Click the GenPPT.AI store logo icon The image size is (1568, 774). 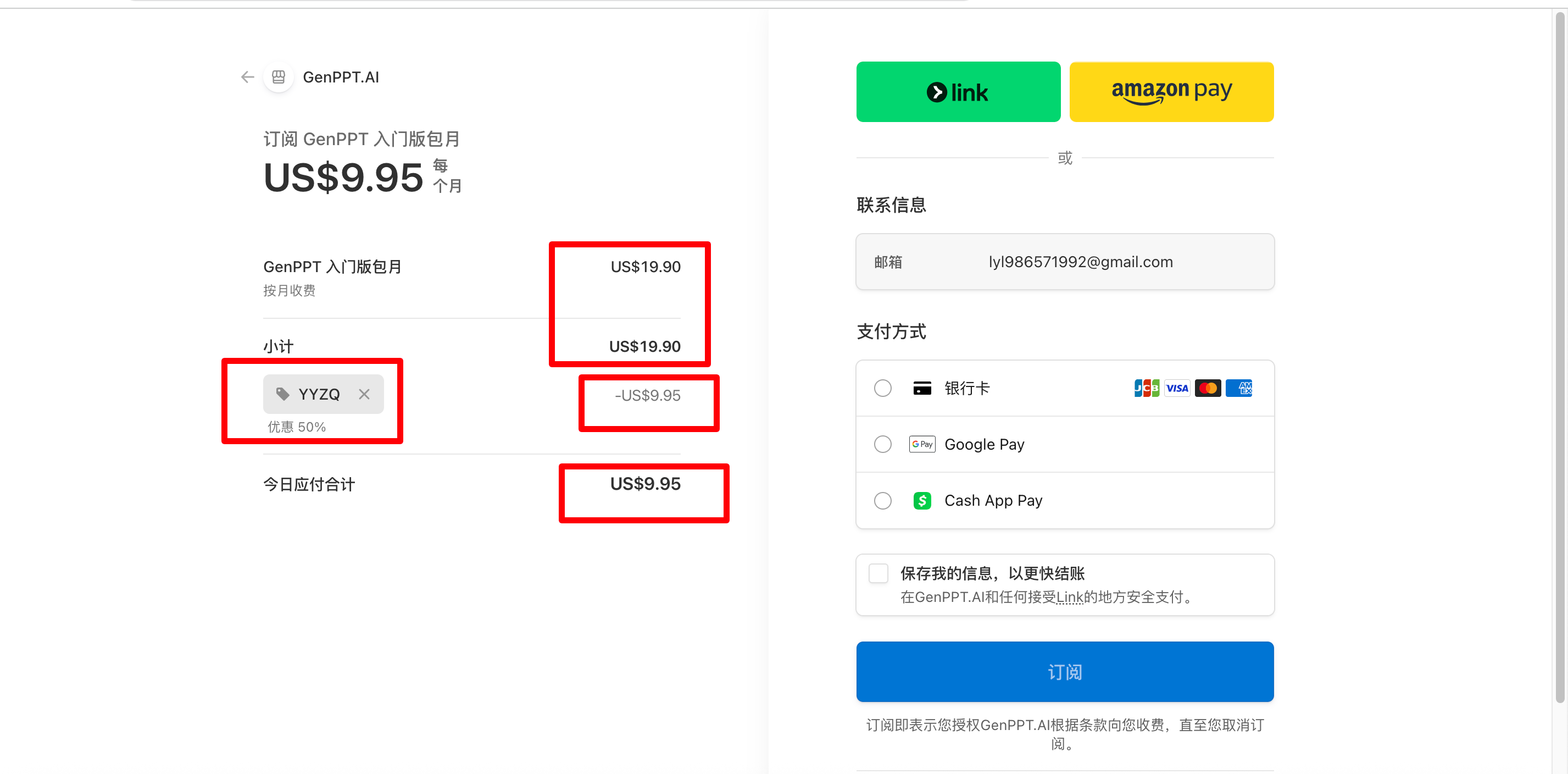pyautogui.click(x=279, y=78)
